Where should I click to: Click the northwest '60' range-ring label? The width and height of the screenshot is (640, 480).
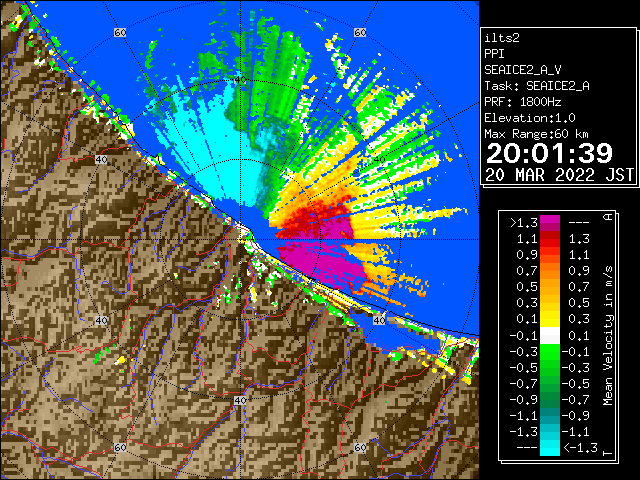[120, 33]
